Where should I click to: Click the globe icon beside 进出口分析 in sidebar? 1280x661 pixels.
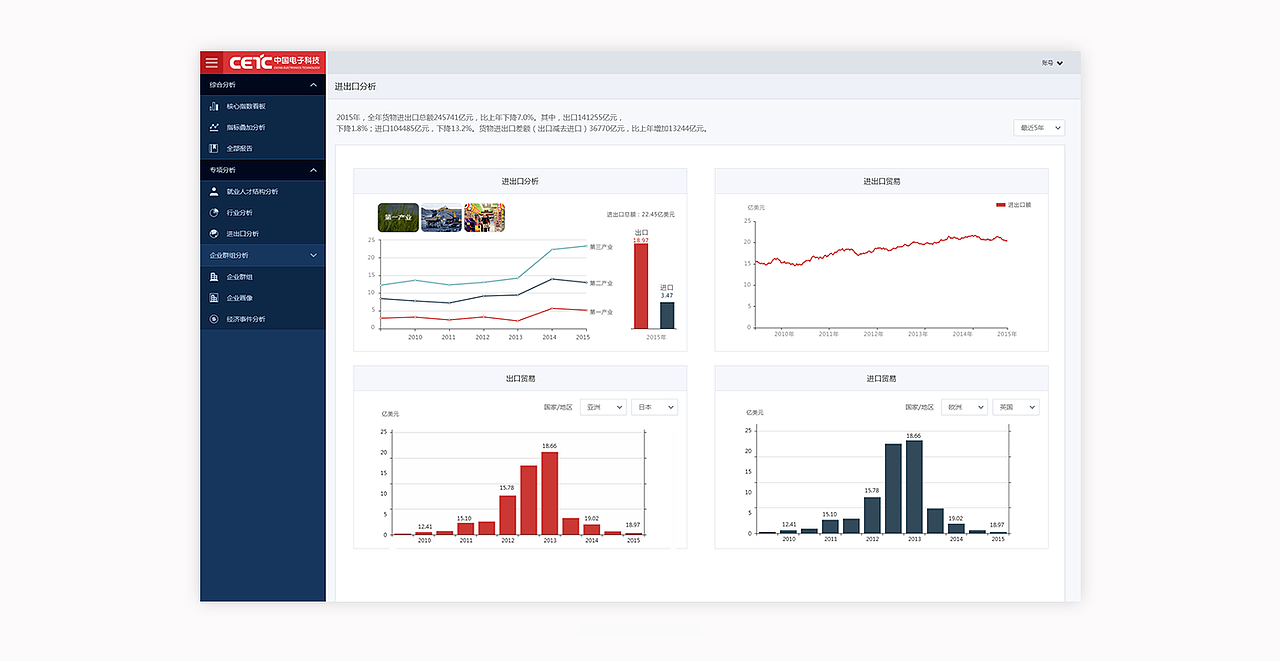[x=214, y=233]
